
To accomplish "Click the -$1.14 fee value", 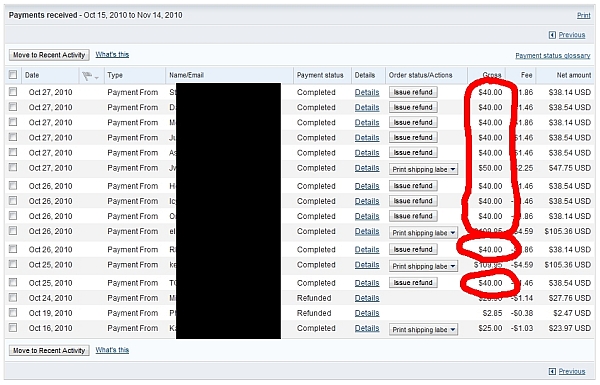I will tap(522, 298).
